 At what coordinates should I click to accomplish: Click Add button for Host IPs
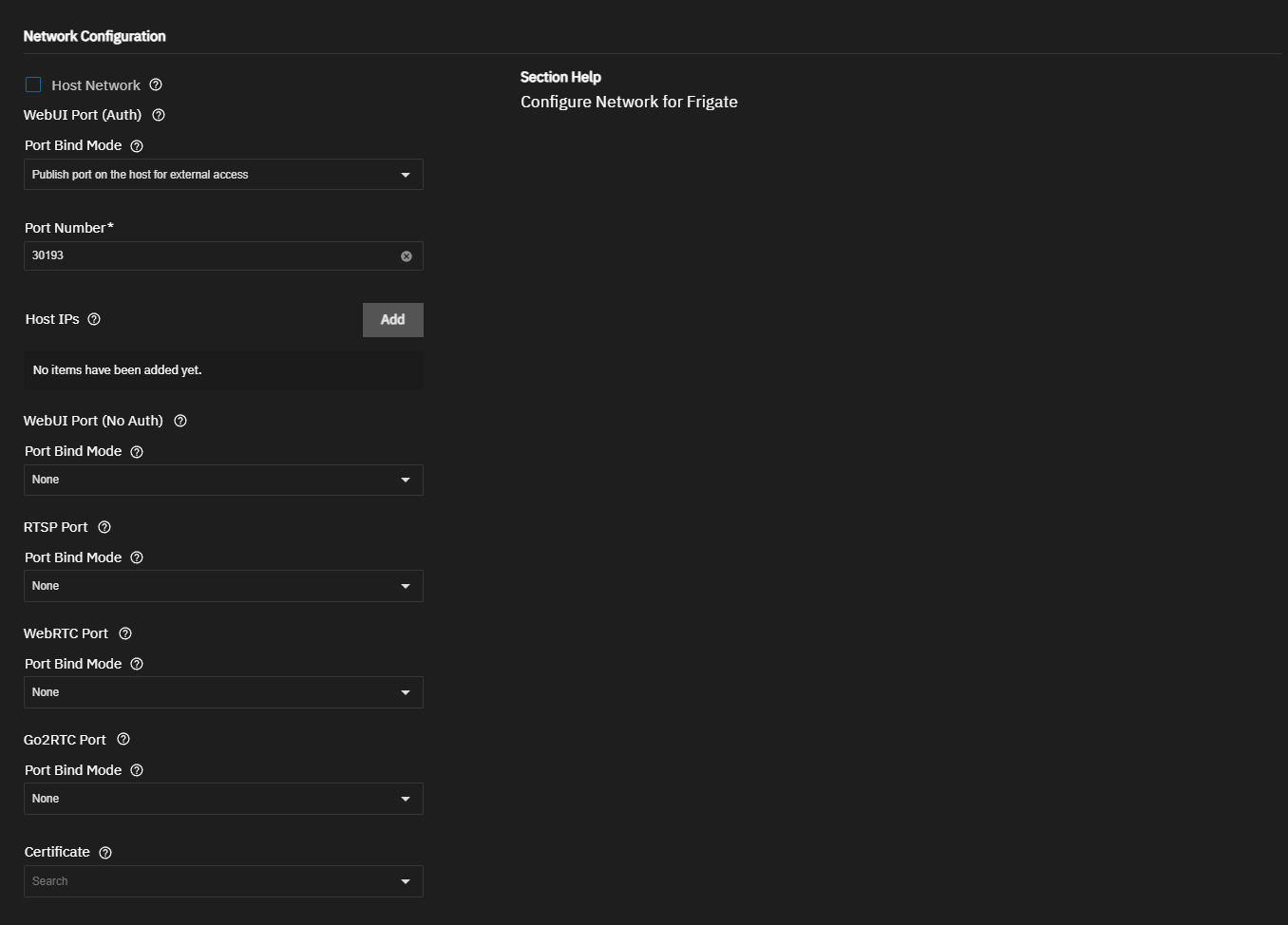pos(392,320)
